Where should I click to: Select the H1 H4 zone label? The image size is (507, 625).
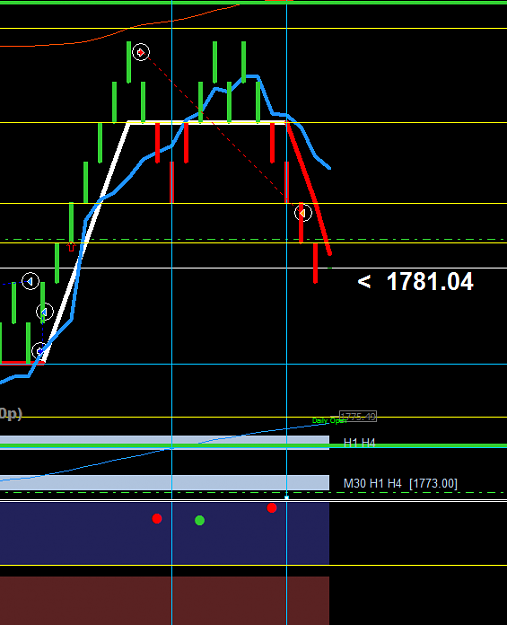pos(359,442)
